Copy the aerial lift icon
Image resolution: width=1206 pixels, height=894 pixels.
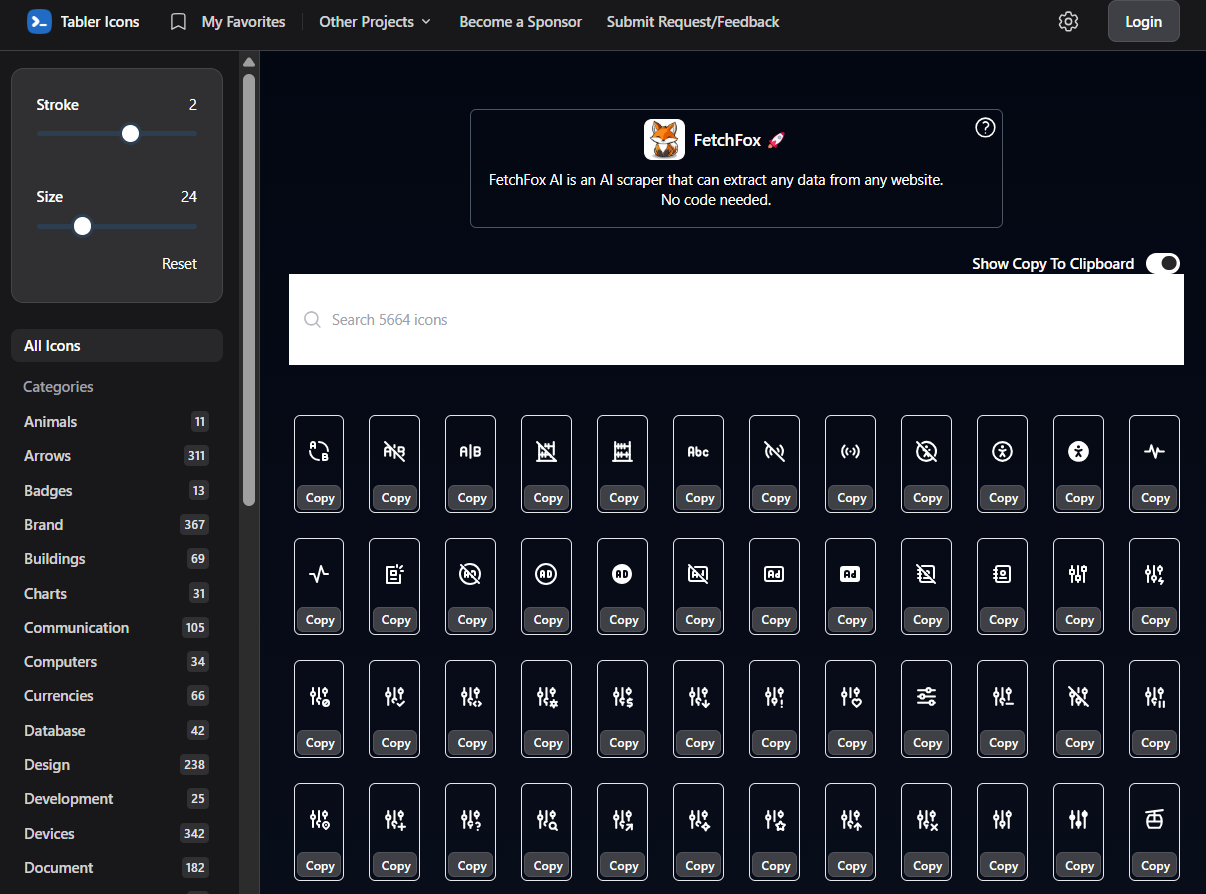pos(1155,866)
